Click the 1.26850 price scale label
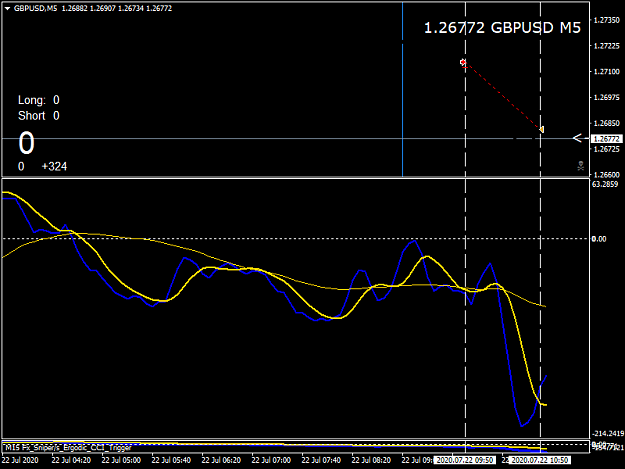625x469 pixels. (607, 123)
